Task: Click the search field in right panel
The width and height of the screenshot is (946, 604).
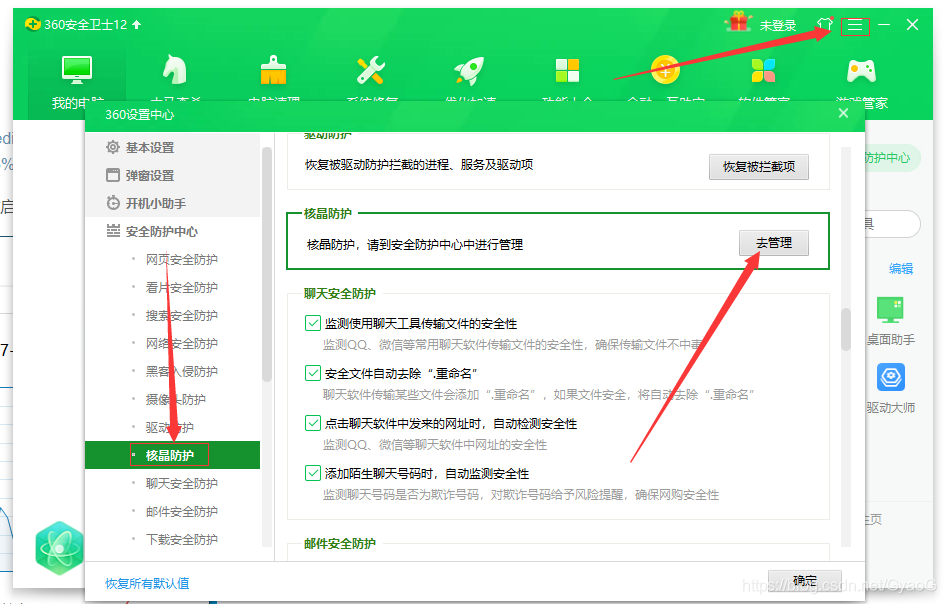Action: coord(892,224)
